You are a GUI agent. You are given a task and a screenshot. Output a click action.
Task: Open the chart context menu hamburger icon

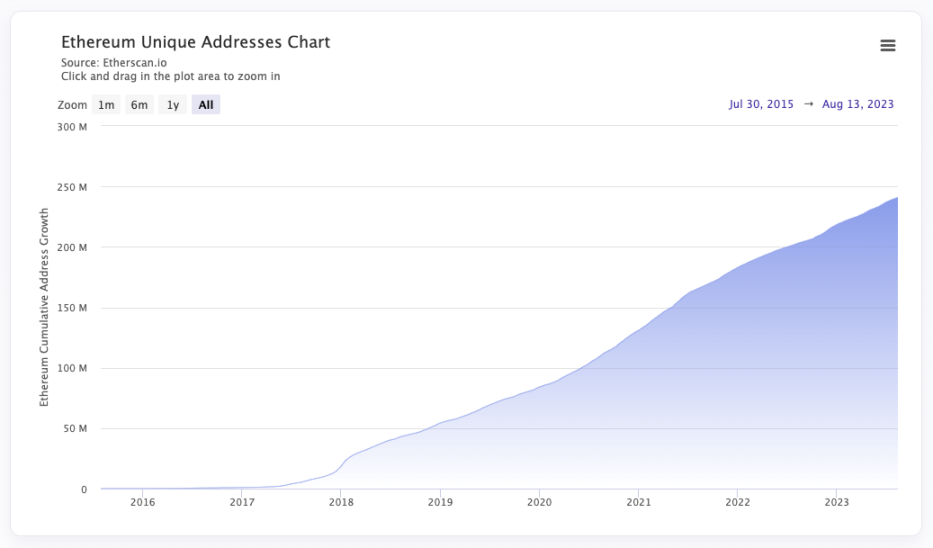point(887,46)
